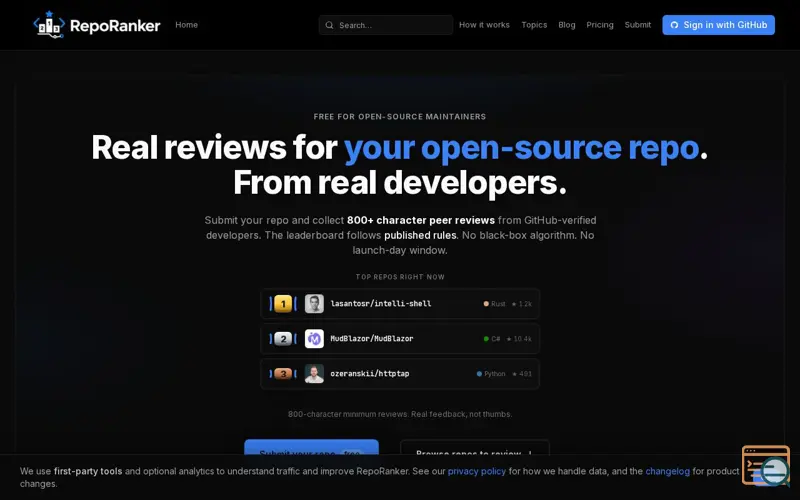800x500 pixels.
Task: Click the GitHub icon in sign-in button
Action: pos(674,25)
